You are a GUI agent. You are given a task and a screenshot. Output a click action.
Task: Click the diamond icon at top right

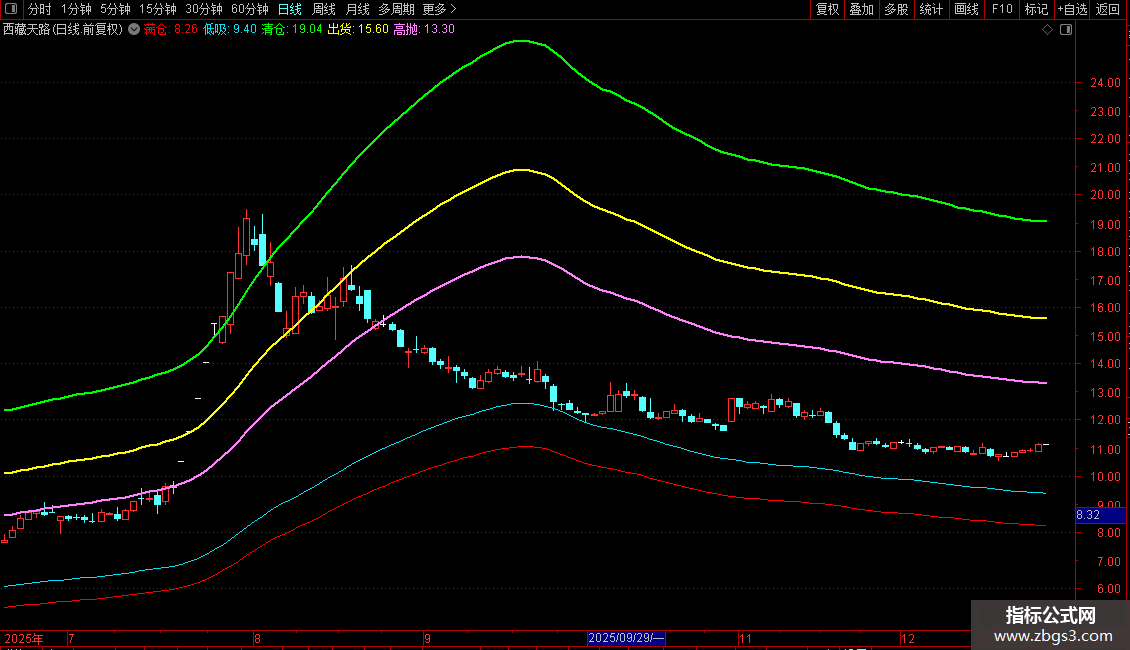1047,30
